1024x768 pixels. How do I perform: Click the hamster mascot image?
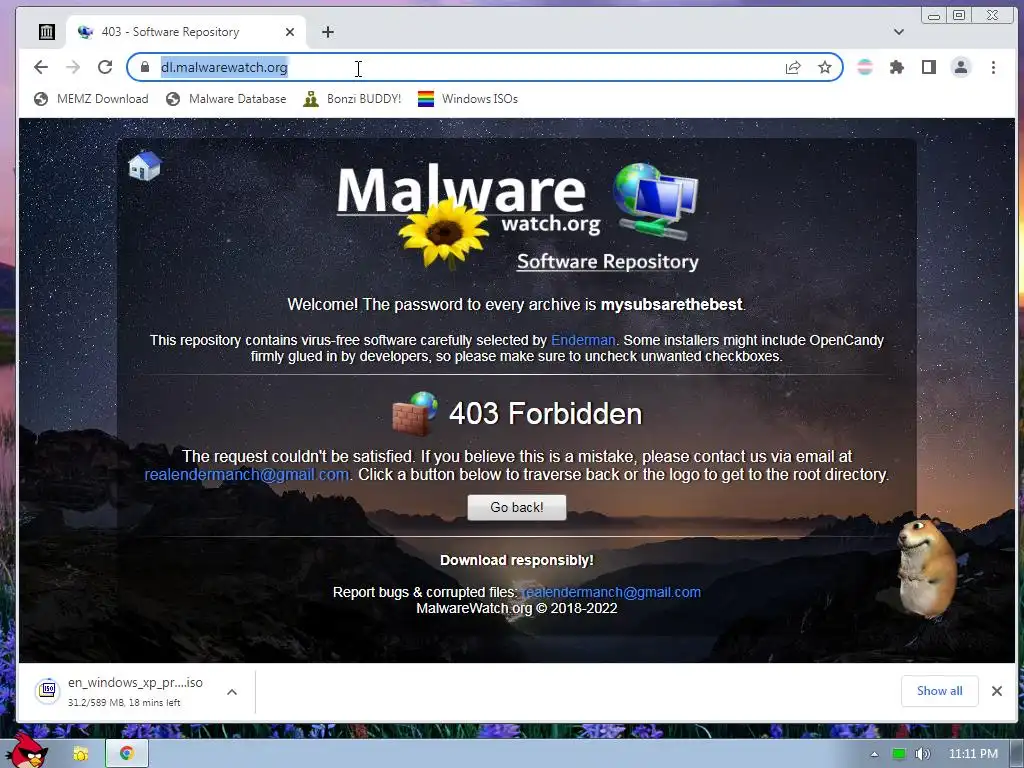926,567
